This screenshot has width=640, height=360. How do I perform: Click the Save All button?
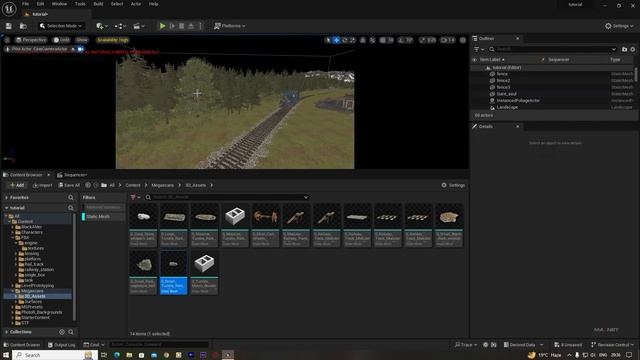69,185
